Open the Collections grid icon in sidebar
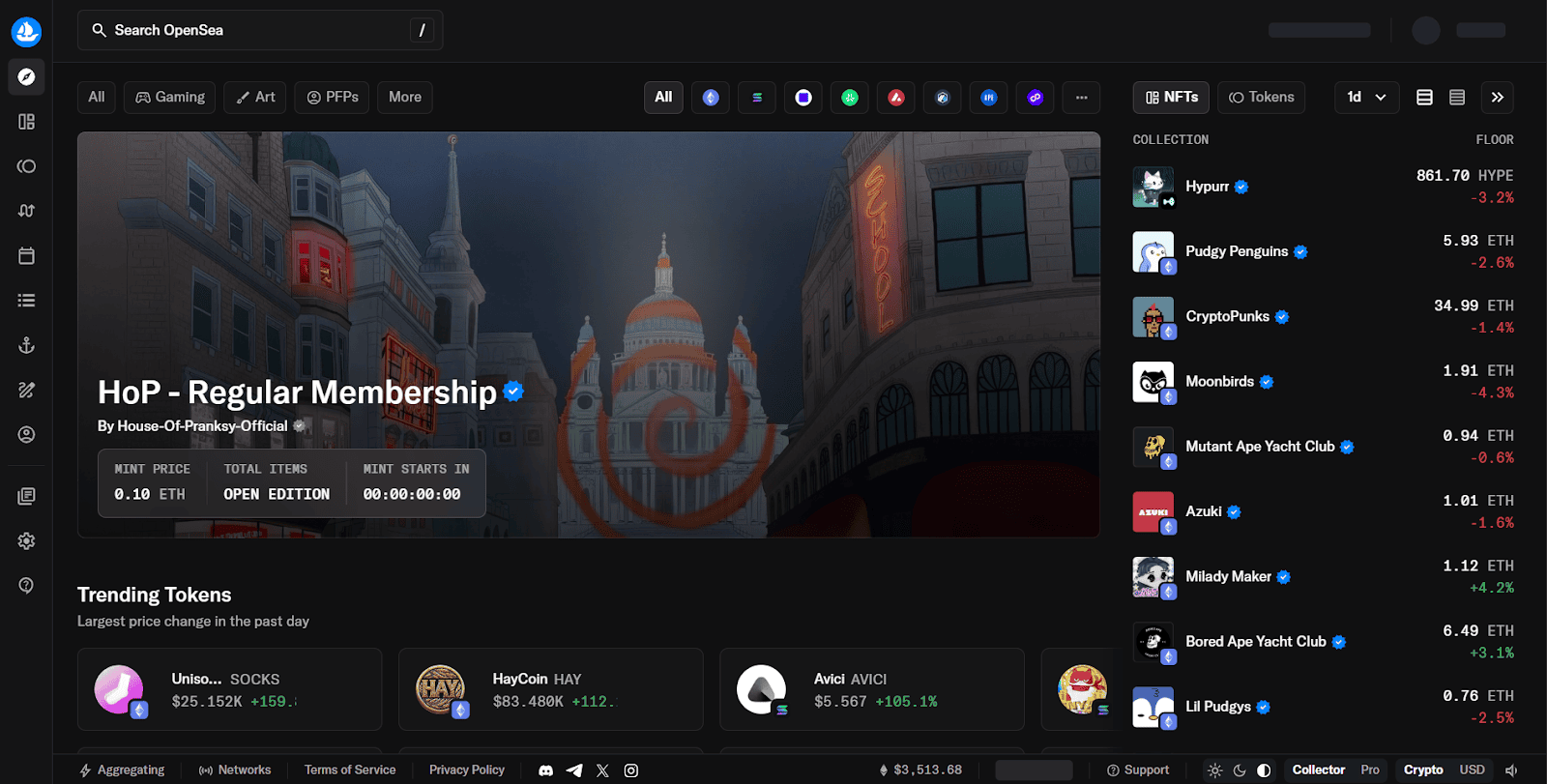The height and width of the screenshot is (784, 1547). pyautogui.click(x=26, y=122)
